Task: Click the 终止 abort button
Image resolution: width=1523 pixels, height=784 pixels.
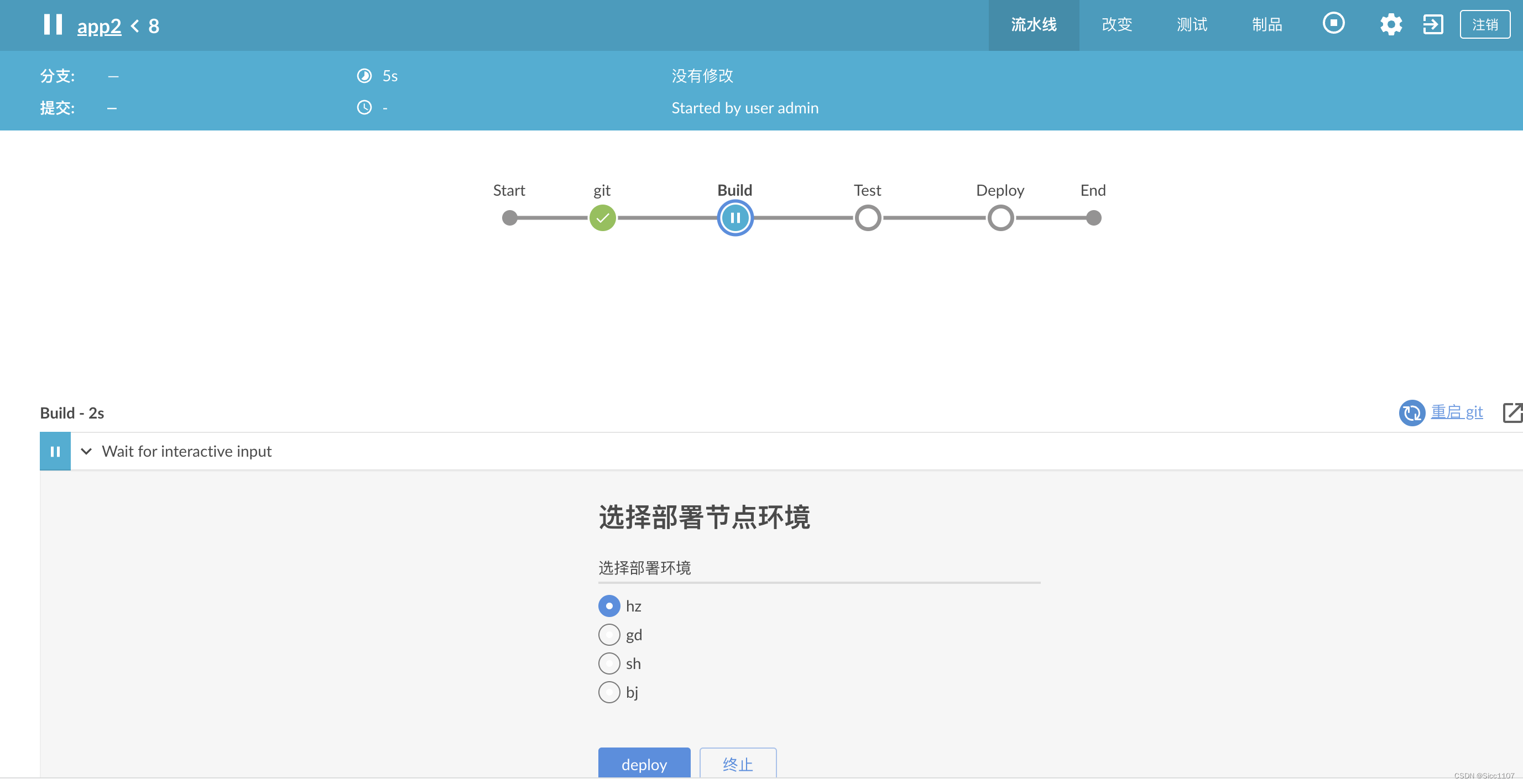Action: click(x=737, y=764)
